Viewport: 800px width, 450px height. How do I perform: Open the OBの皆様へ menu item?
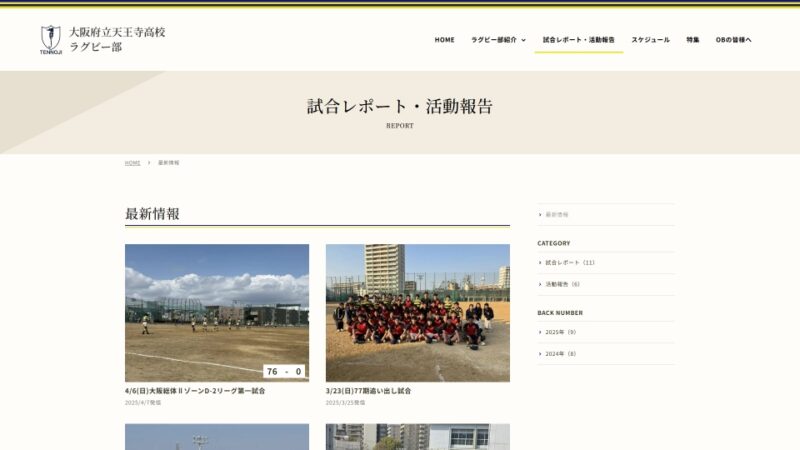click(x=733, y=40)
